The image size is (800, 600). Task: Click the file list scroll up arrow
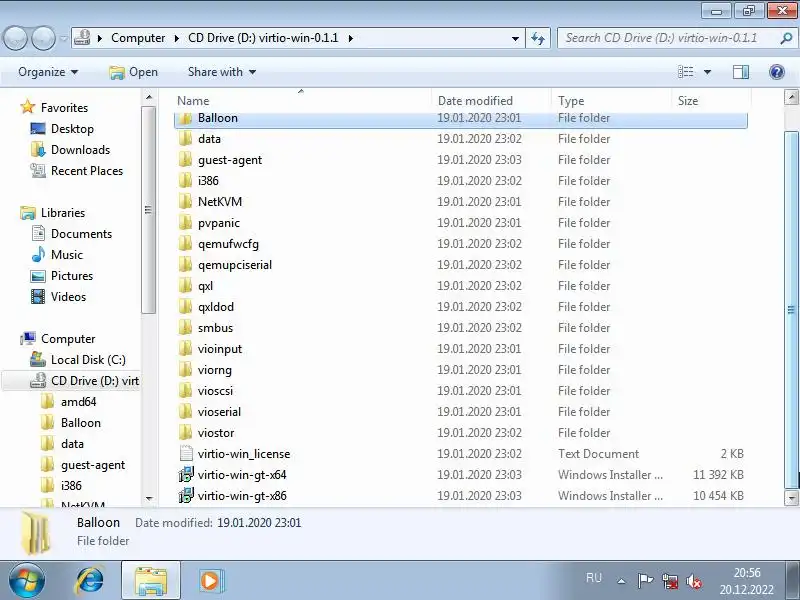[791, 97]
